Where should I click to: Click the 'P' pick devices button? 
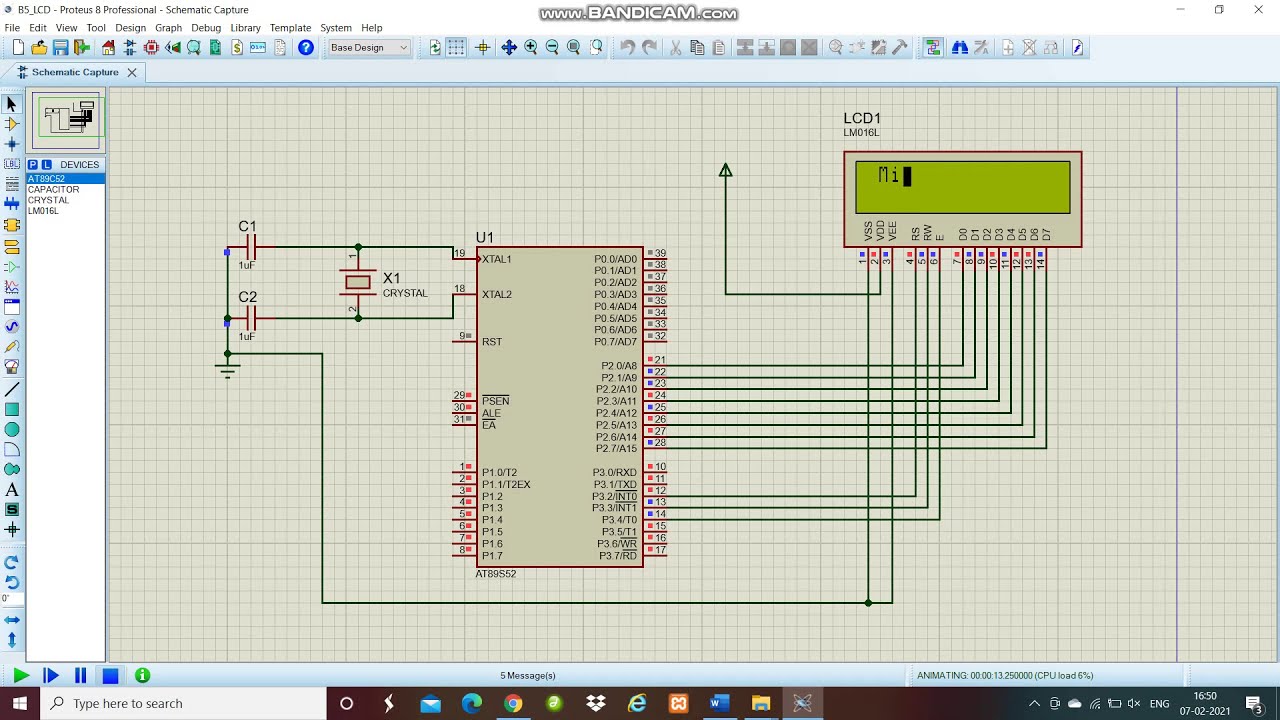(x=33, y=165)
